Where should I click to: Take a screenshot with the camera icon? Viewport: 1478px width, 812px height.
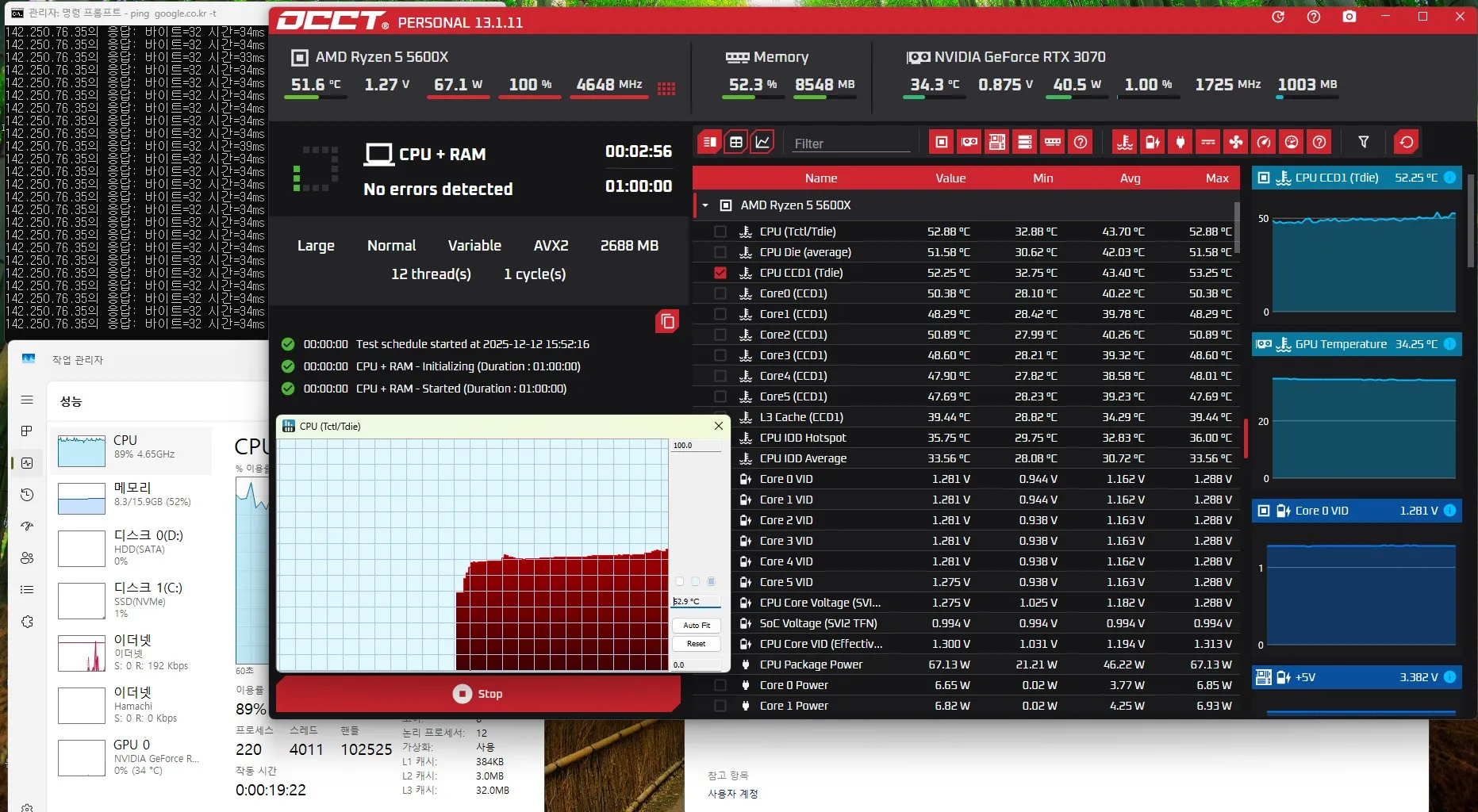coord(1349,17)
